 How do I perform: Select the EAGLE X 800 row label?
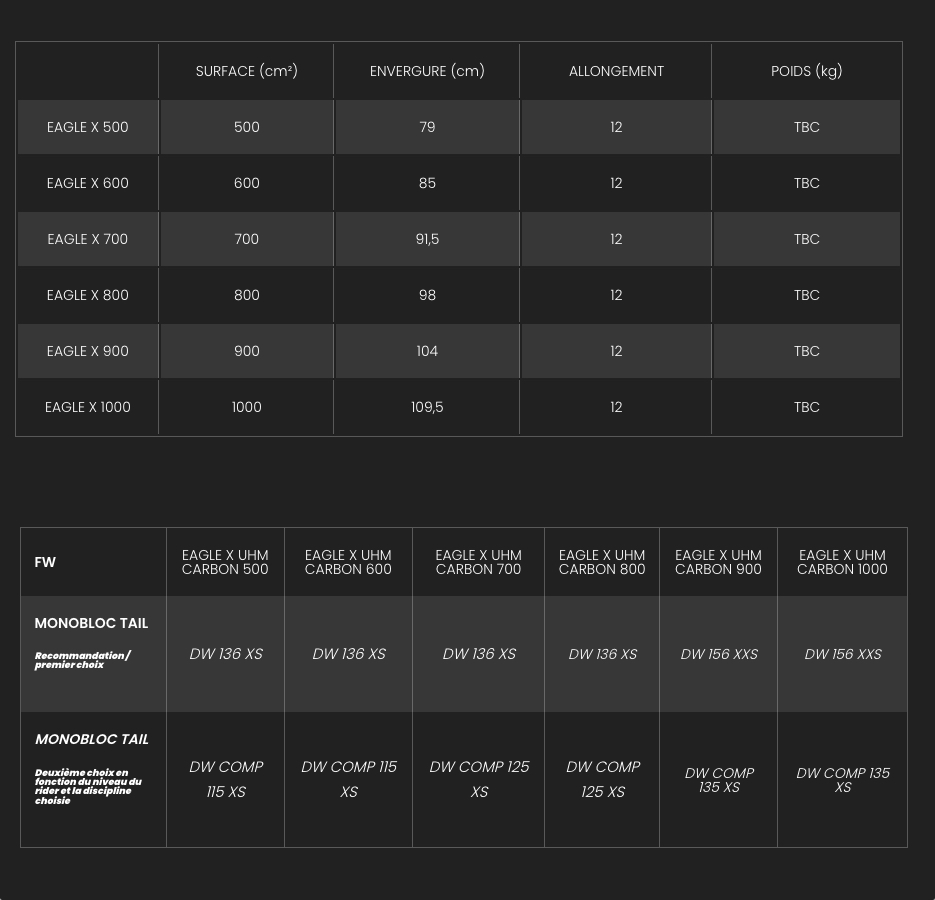88,295
